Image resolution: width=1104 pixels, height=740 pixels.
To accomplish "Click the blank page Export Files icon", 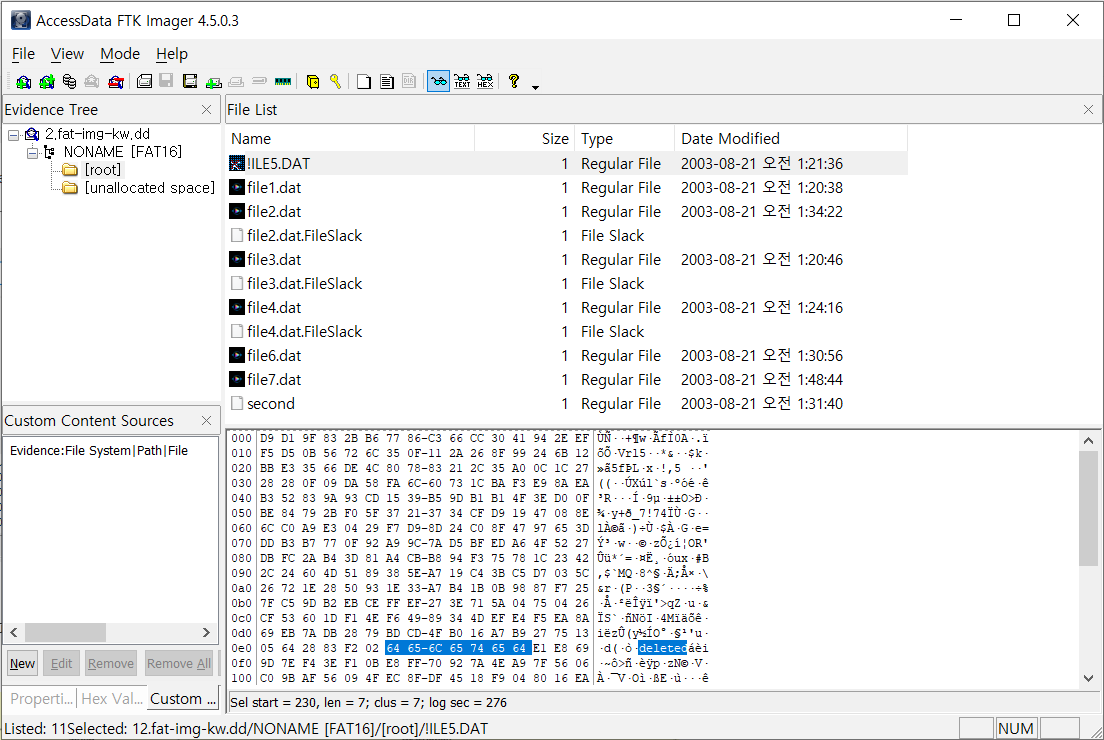I will 364,82.
